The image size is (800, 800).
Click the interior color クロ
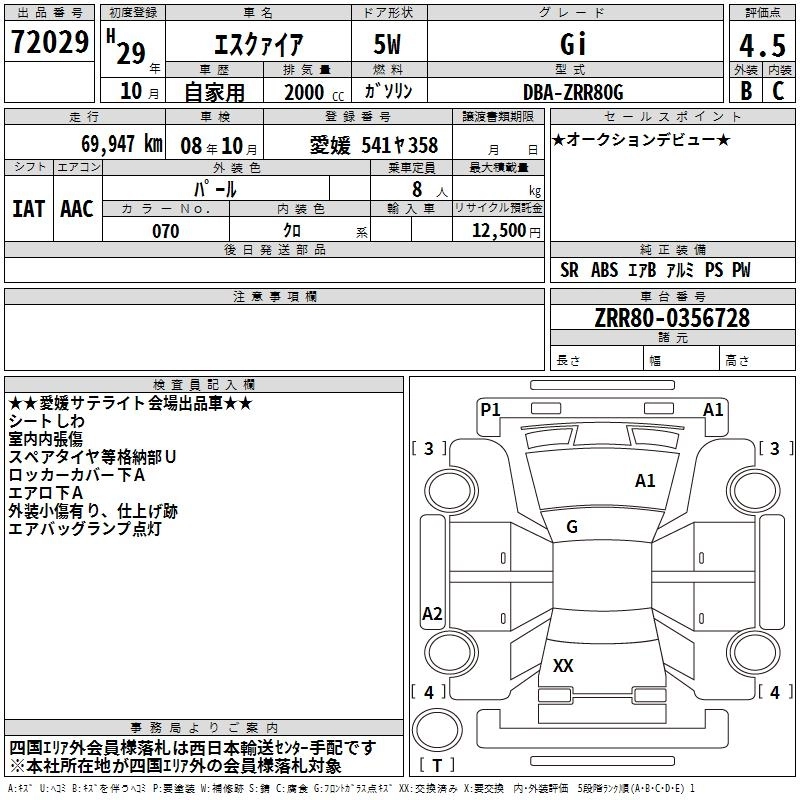(x=292, y=231)
